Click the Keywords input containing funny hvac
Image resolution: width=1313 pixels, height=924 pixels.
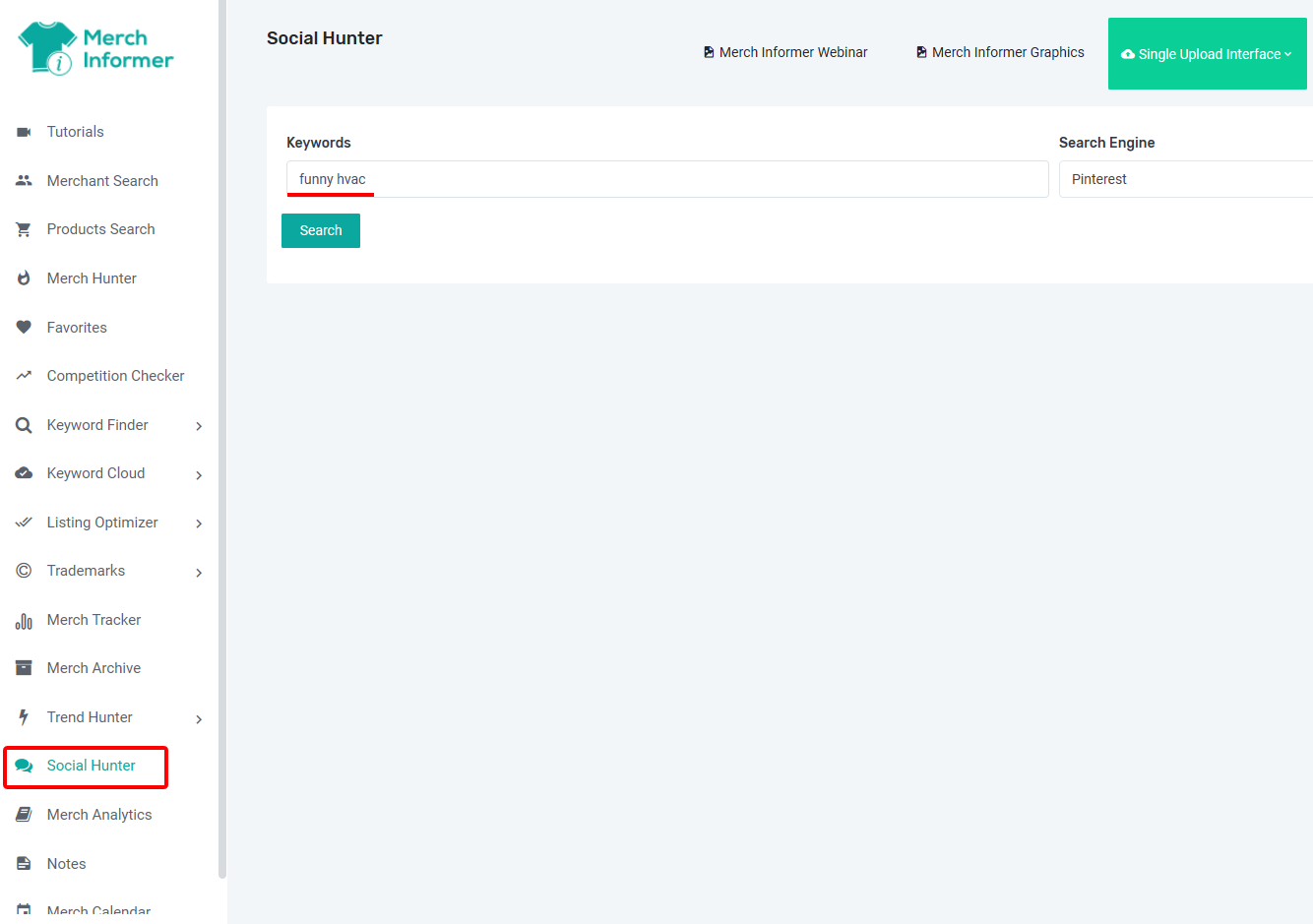click(x=667, y=179)
